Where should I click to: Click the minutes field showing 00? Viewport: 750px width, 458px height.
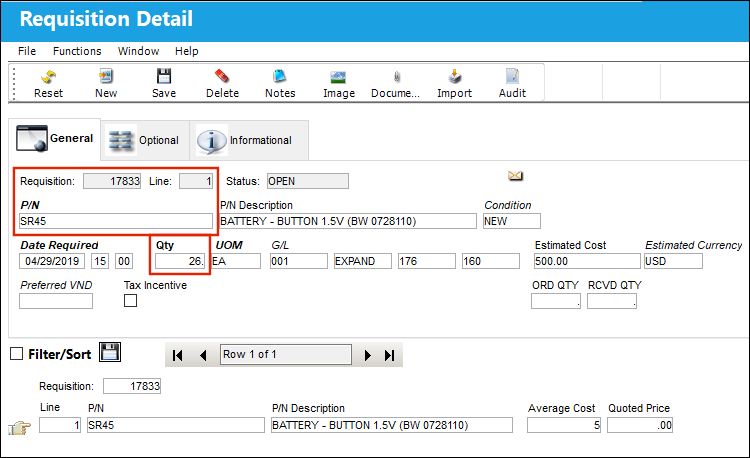click(124, 261)
